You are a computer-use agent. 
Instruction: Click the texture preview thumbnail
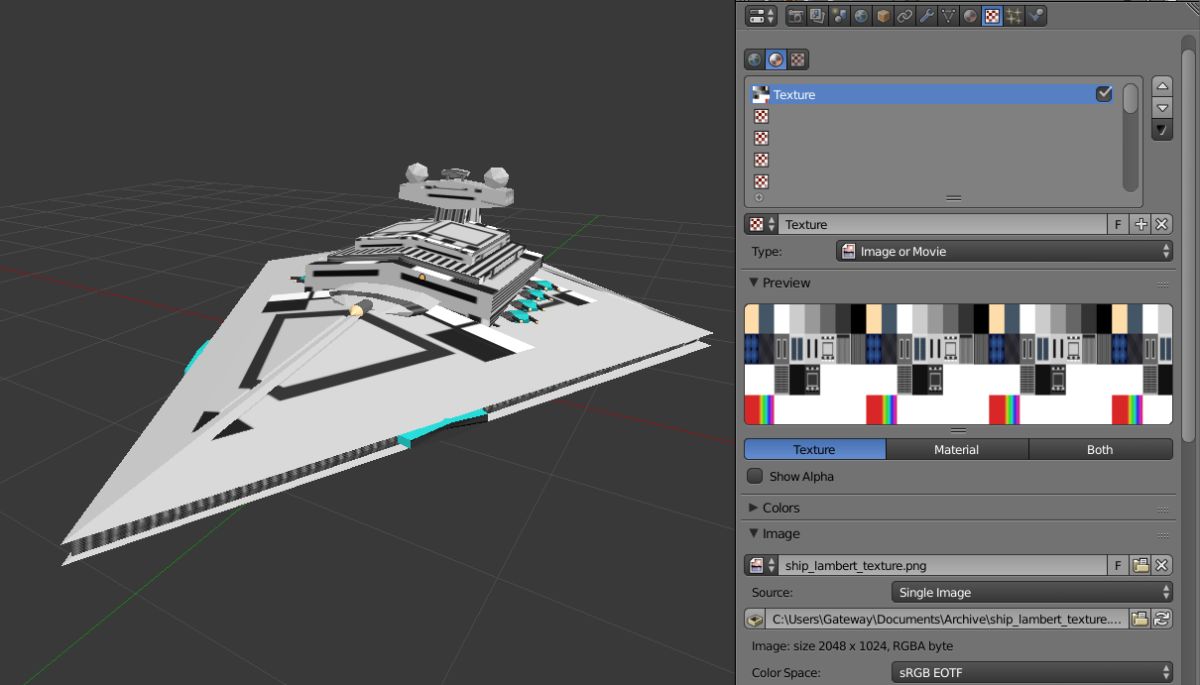click(958, 364)
